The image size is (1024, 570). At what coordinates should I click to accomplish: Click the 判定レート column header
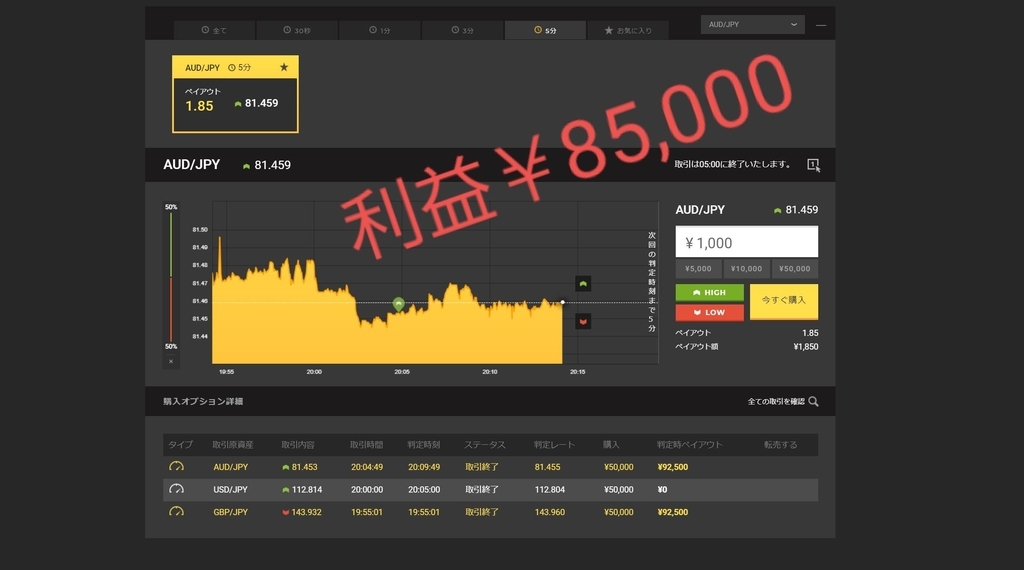554,445
